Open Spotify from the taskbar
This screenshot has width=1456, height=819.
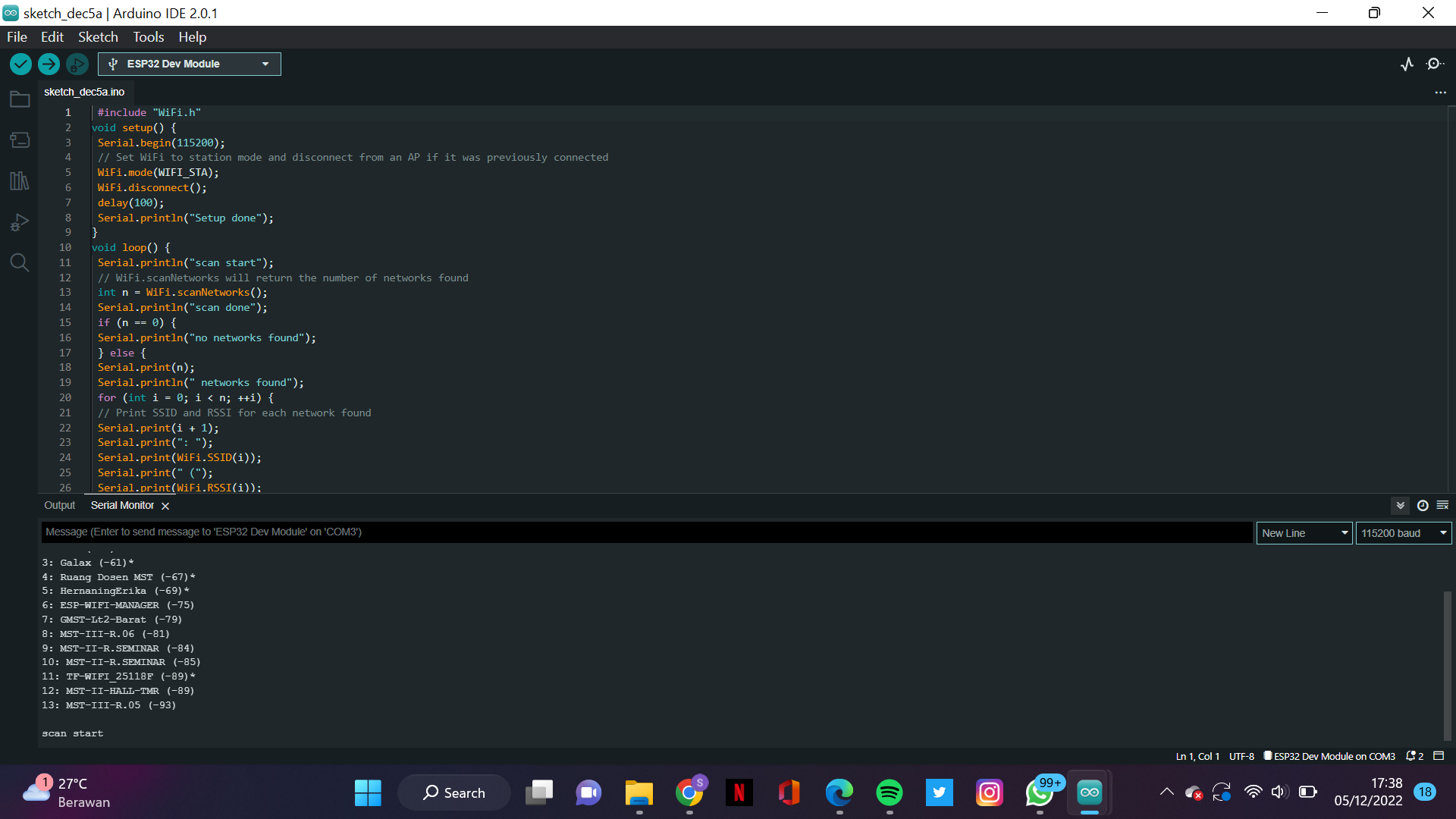(x=889, y=792)
